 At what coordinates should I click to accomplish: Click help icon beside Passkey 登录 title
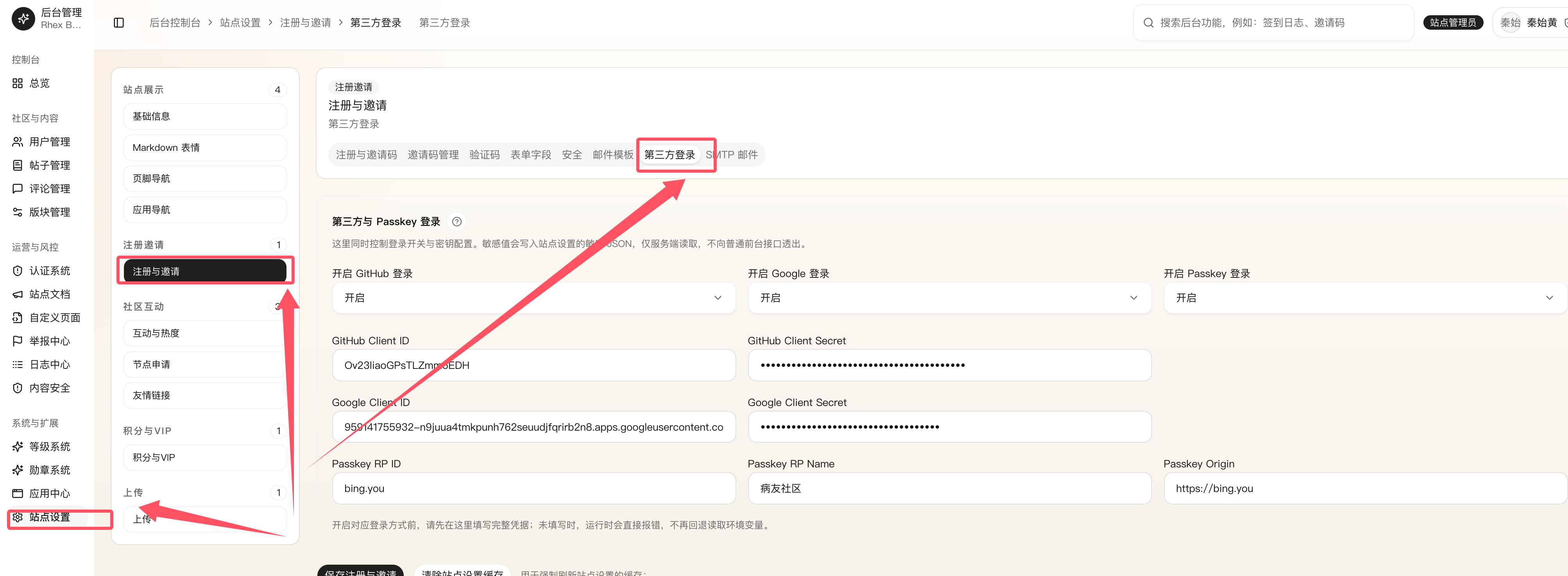click(x=456, y=222)
